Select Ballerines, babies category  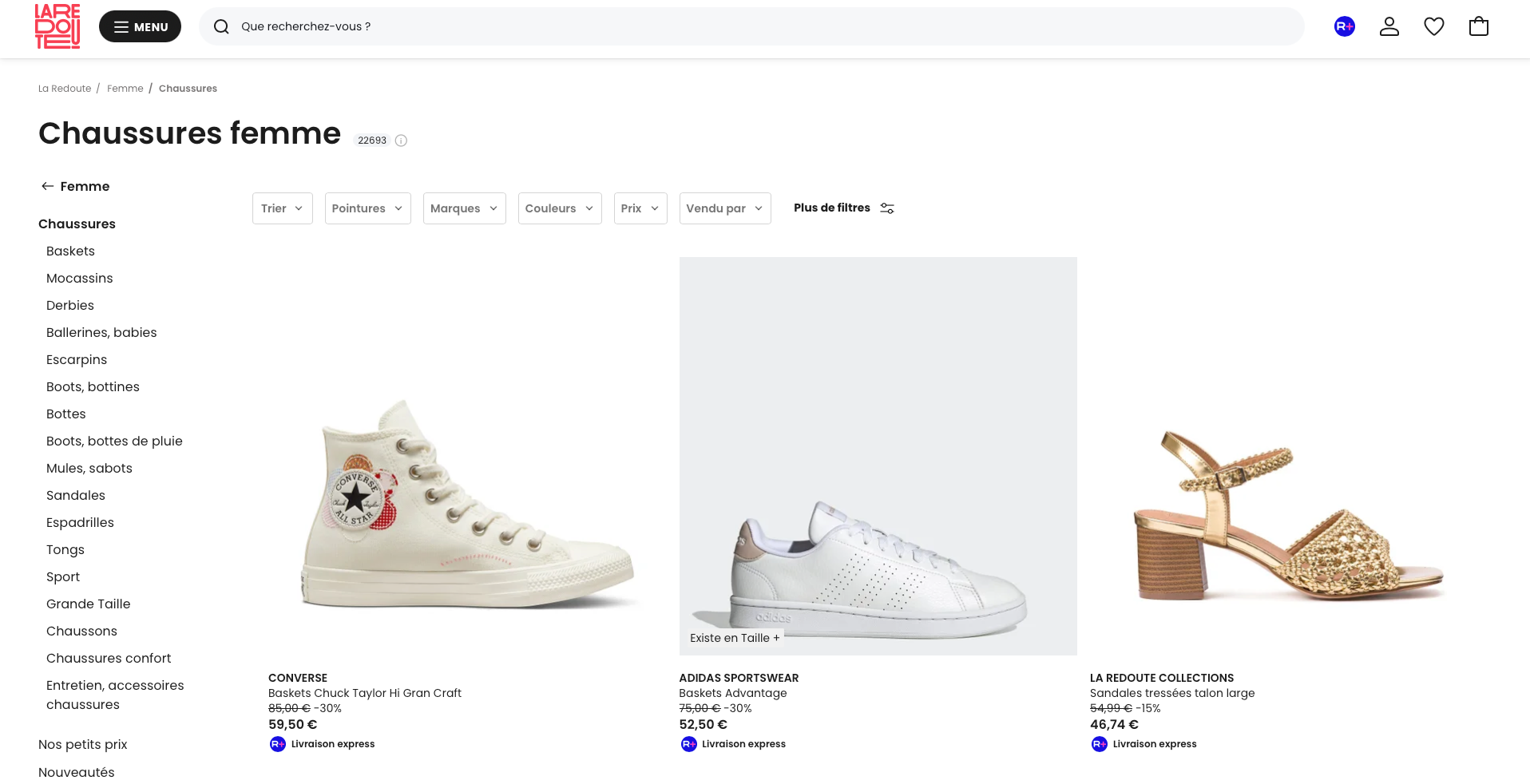tap(101, 332)
